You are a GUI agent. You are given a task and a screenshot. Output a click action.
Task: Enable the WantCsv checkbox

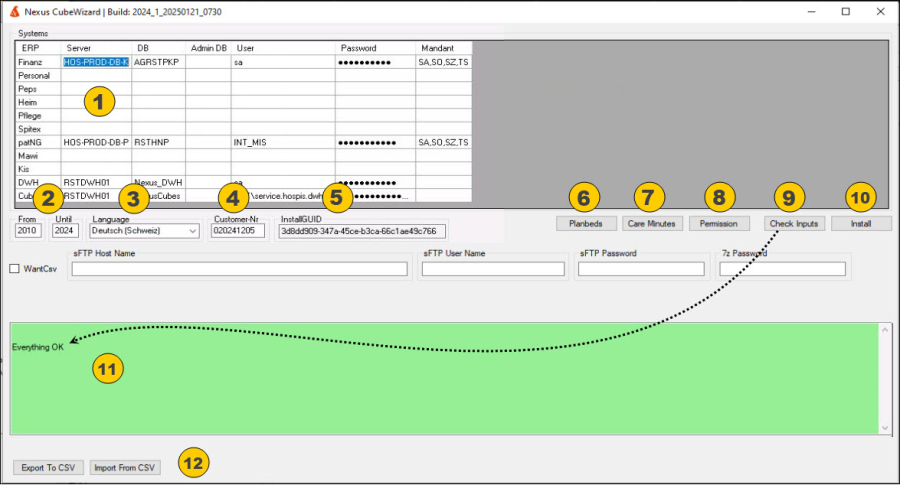coord(14,269)
